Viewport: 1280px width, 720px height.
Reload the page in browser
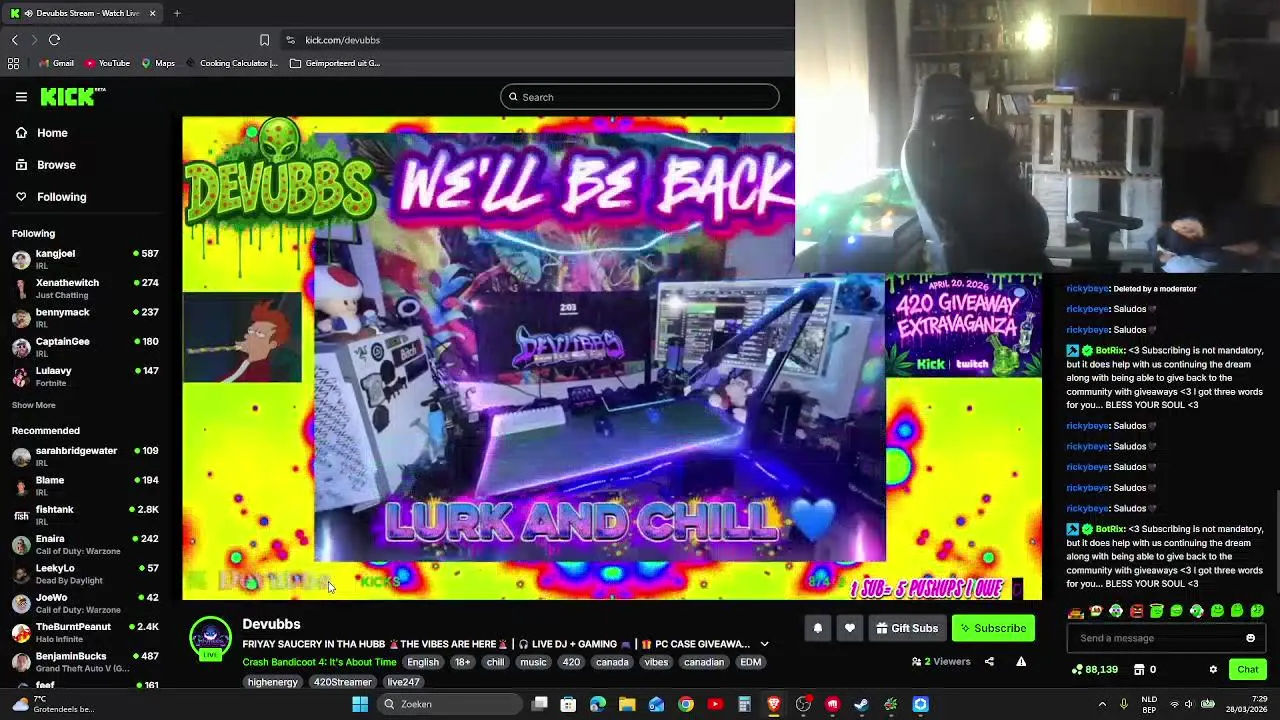click(x=54, y=40)
